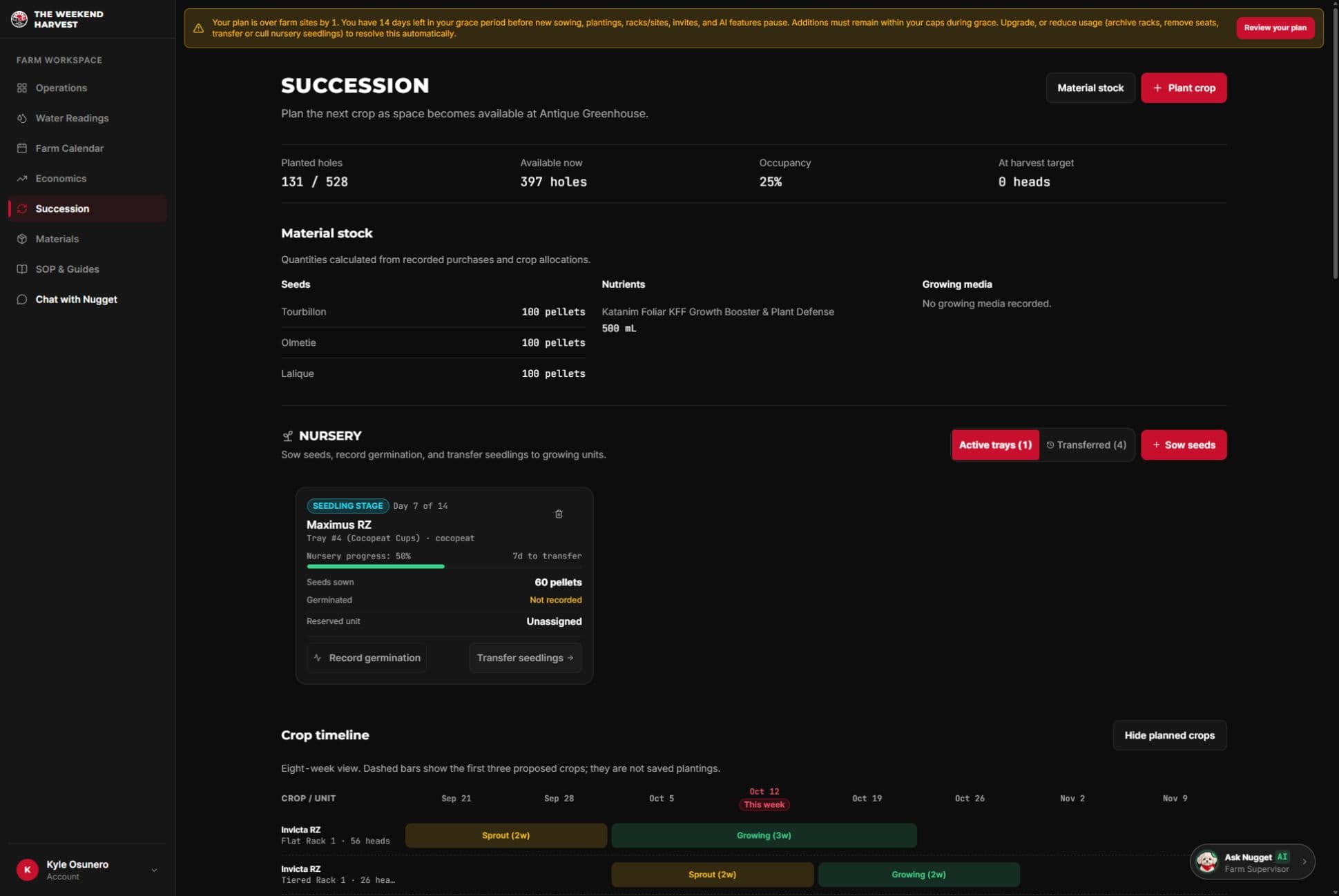Screen dimensions: 1339x896
Task: Click the Tourbillon seed row
Action: [x=433, y=312]
